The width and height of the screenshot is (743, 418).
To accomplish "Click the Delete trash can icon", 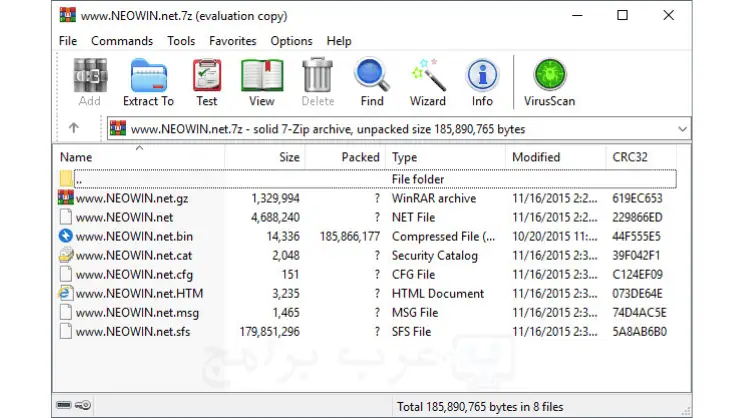I will pos(317,74).
